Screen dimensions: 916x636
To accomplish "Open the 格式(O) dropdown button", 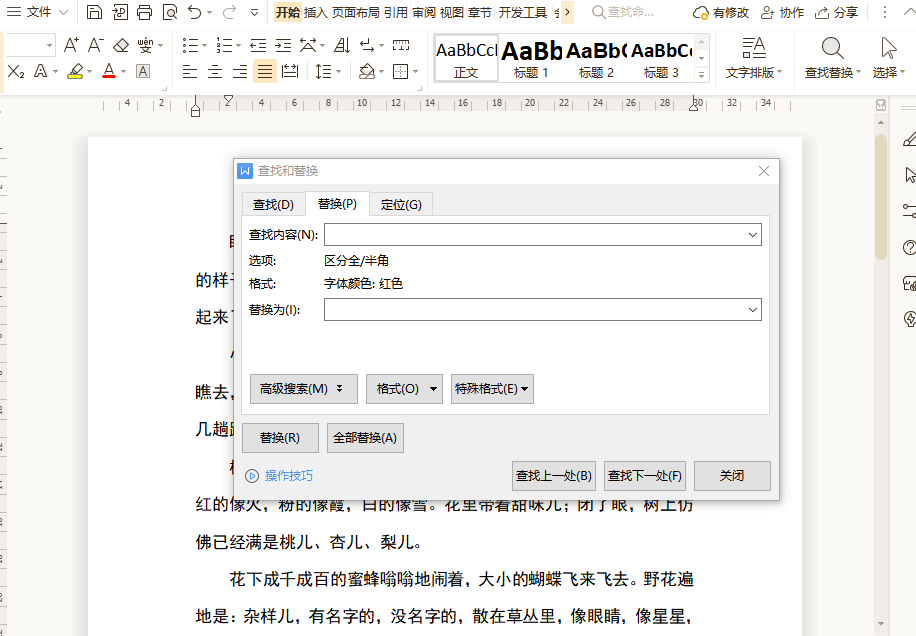I will 404,389.
